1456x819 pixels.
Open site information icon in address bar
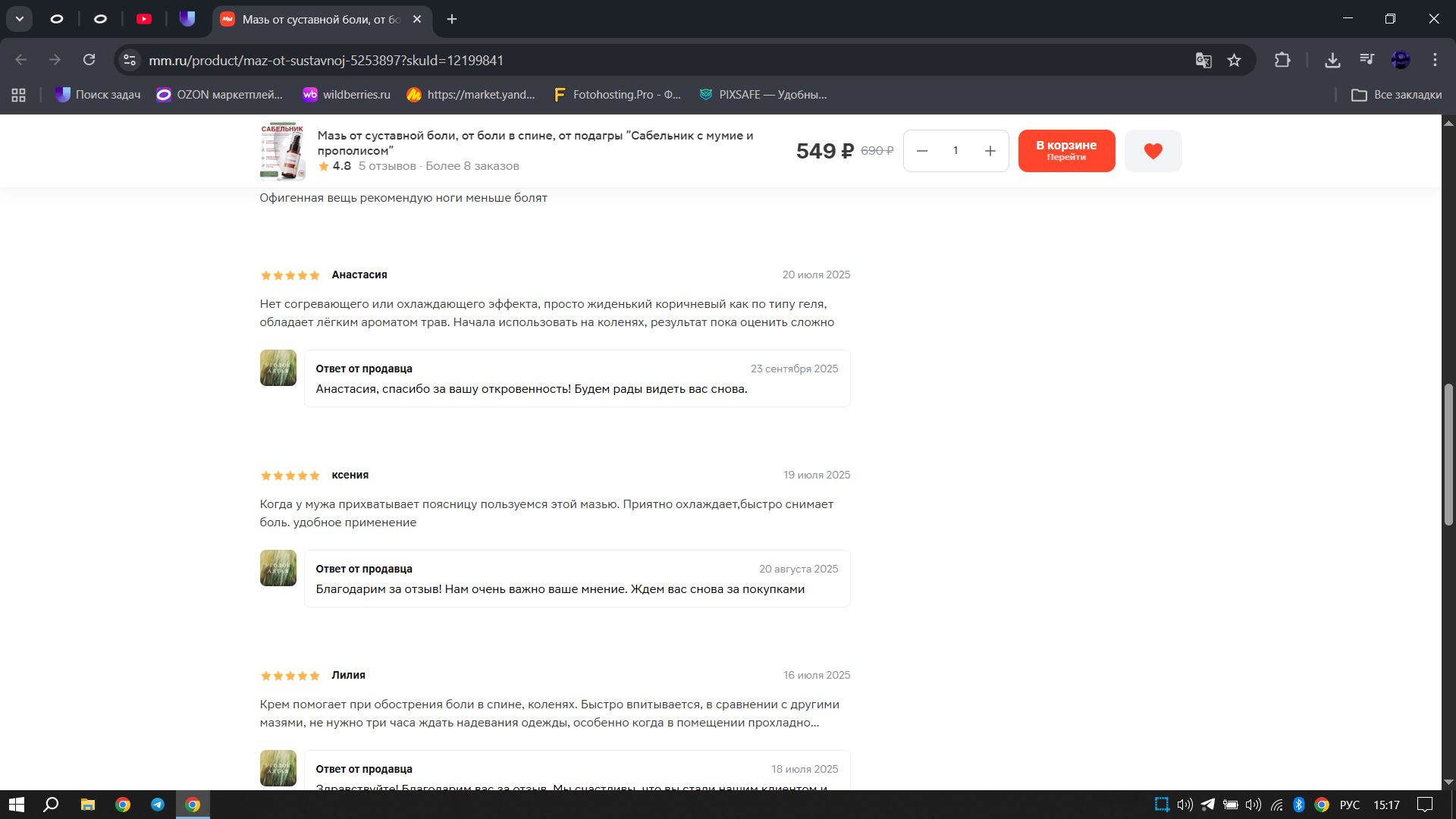[130, 60]
